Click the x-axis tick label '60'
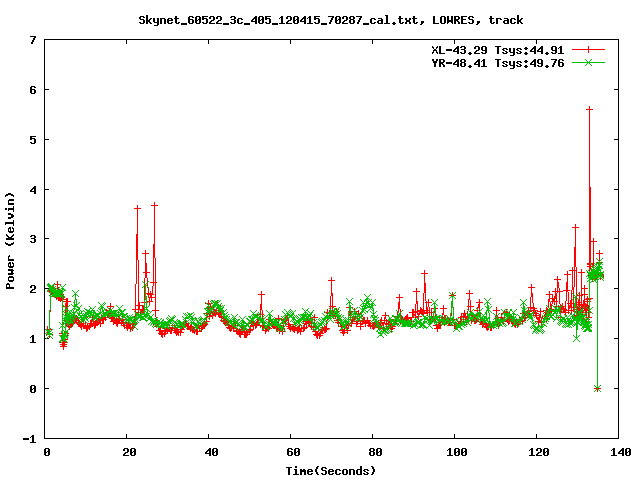This screenshot has width=640, height=480. 293,452
